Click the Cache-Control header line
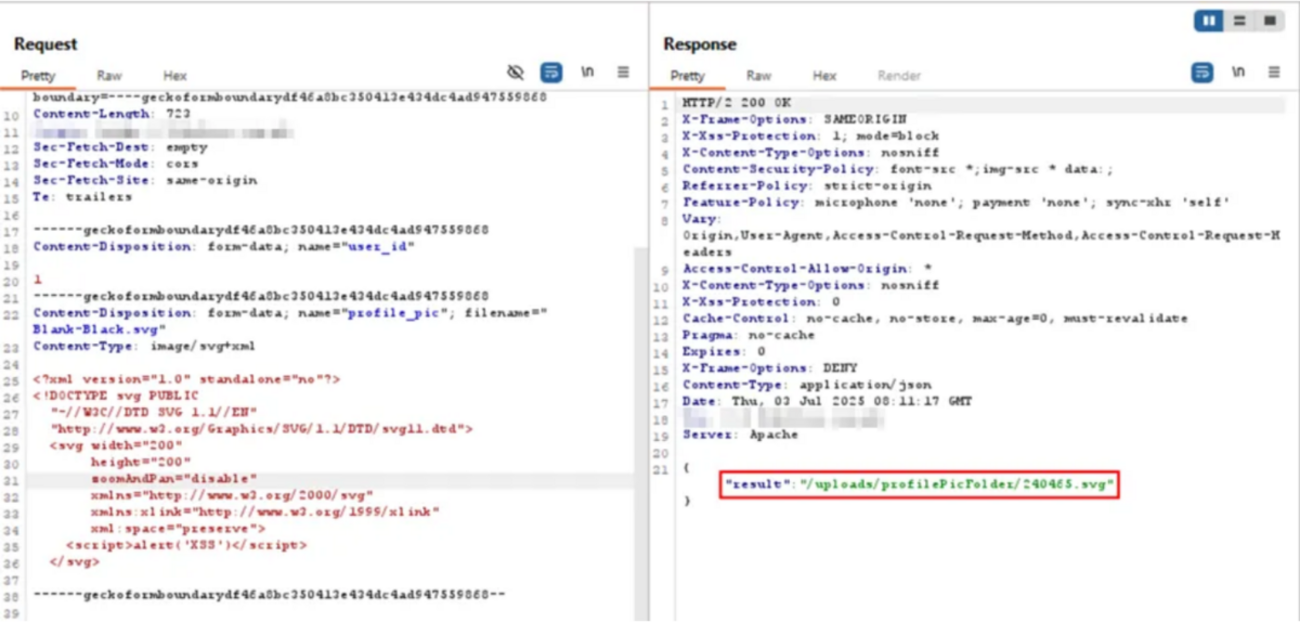The height and width of the screenshot is (622, 1300). 934,318
